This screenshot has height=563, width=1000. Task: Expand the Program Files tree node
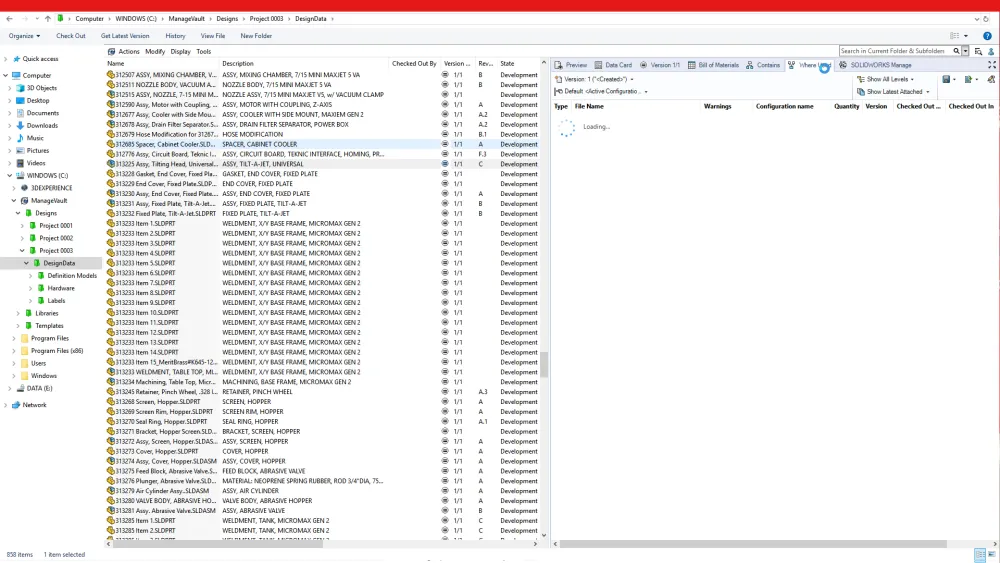tap(14, 339)
